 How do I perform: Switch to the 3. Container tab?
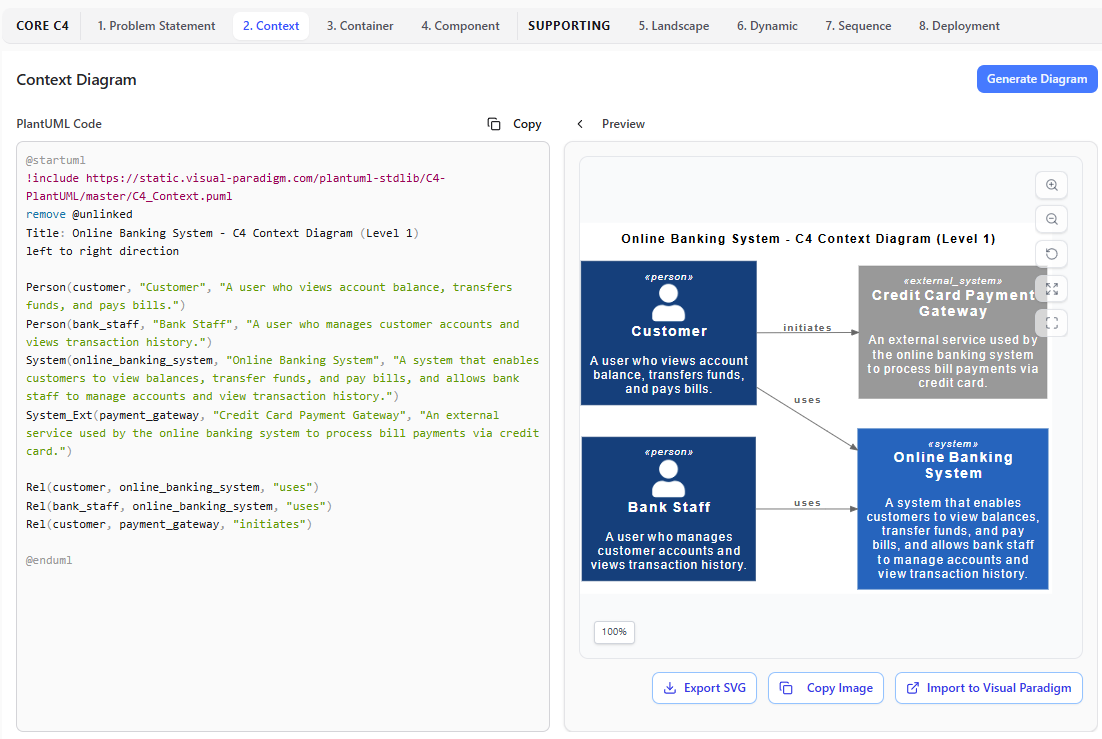coord(360,26)
